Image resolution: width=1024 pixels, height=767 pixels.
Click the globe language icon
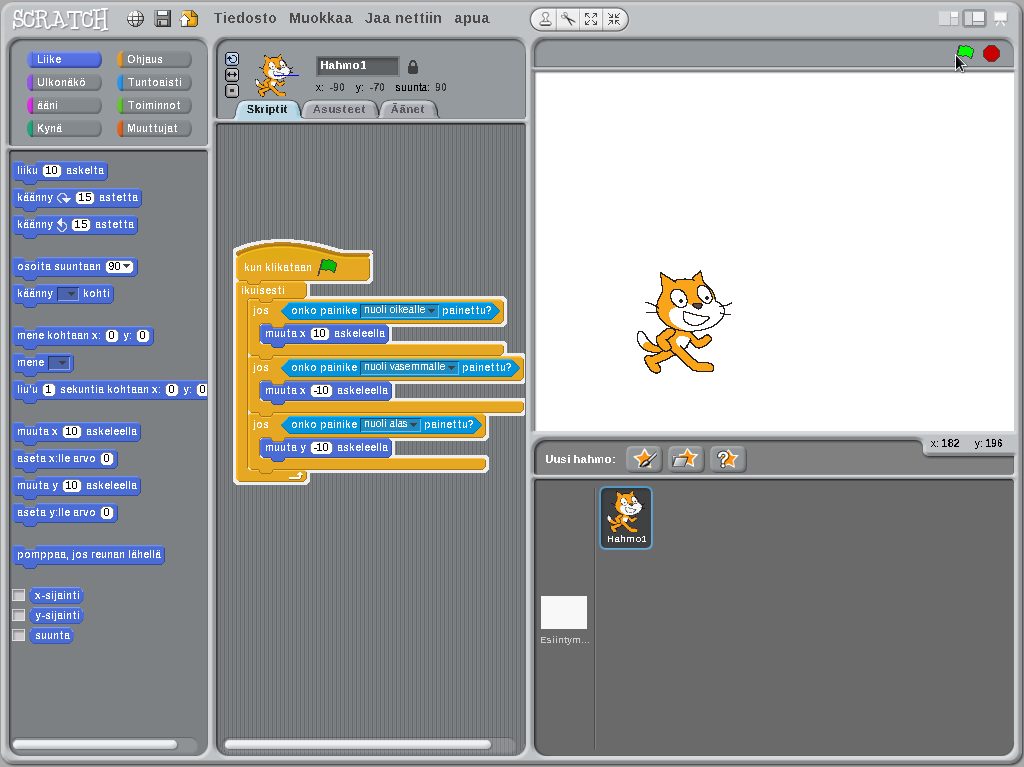136,19
